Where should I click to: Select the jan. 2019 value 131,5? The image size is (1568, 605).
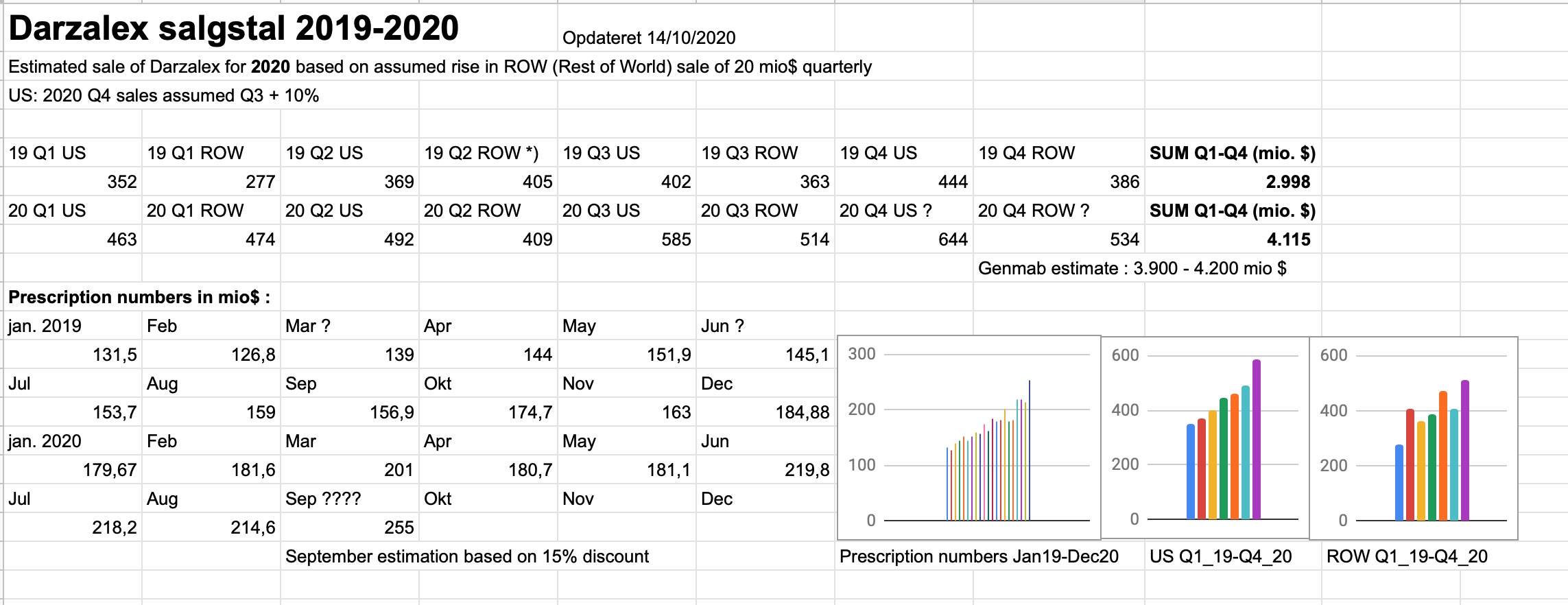(73, 355)
